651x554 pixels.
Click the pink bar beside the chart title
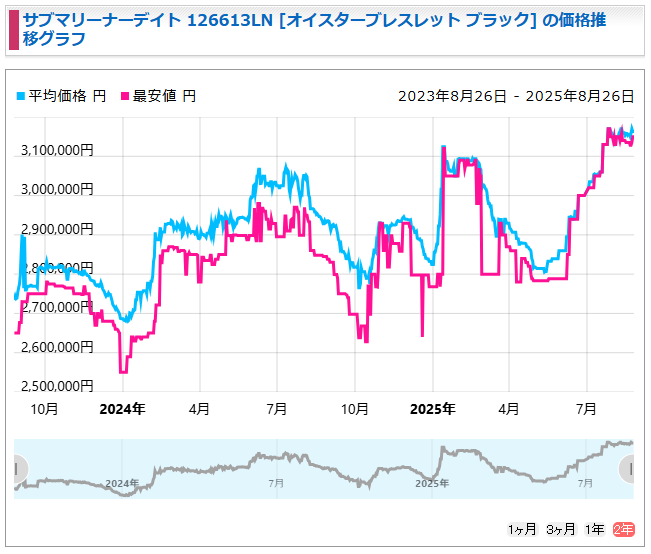point(12,31)
